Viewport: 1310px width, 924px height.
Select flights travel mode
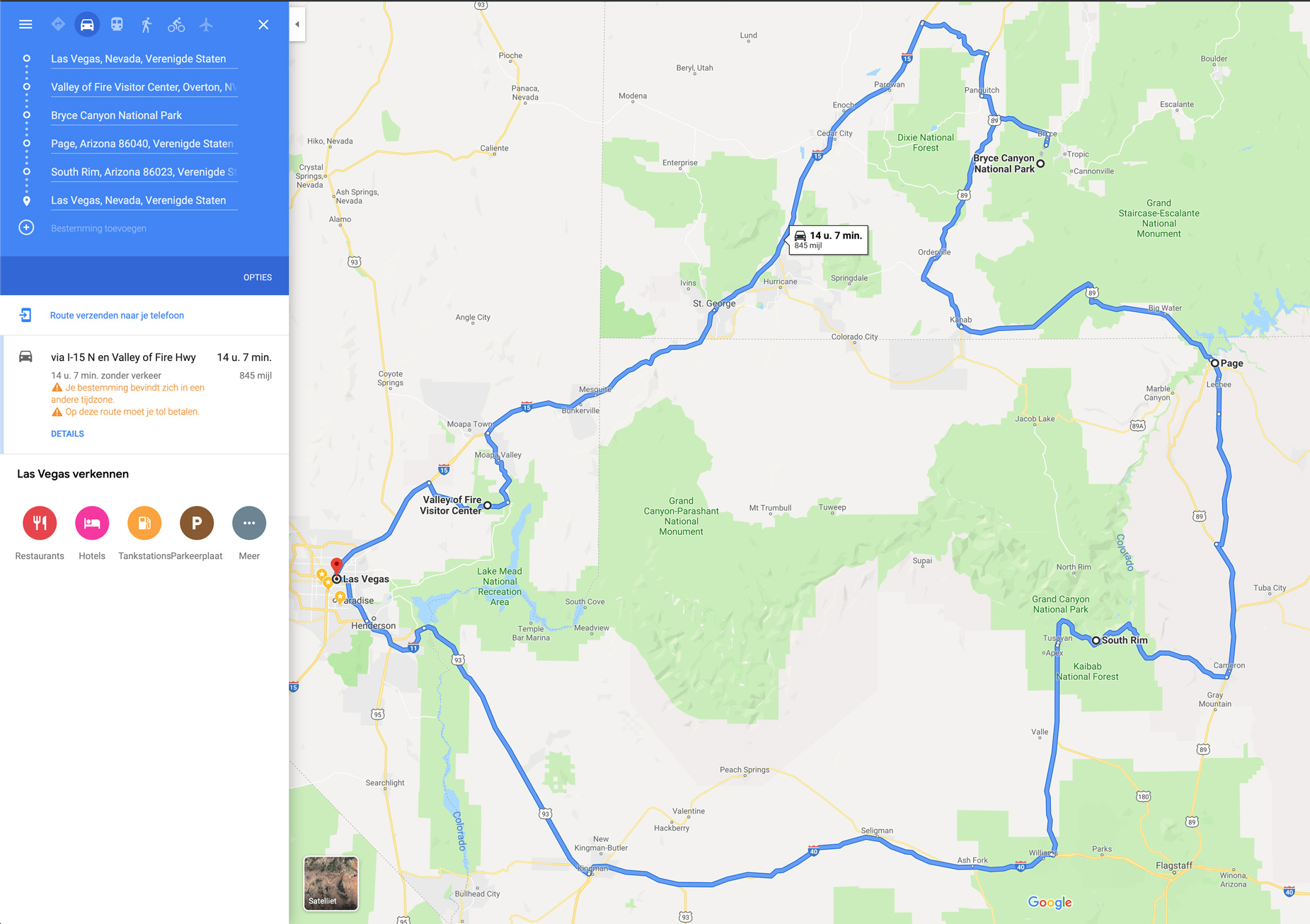pos(206,25)
